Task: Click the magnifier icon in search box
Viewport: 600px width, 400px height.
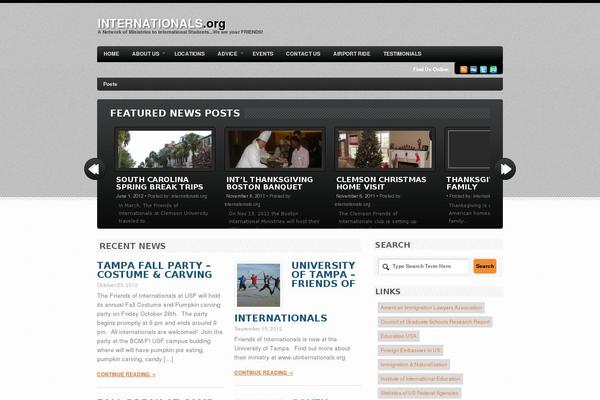Action: point(386,267)
